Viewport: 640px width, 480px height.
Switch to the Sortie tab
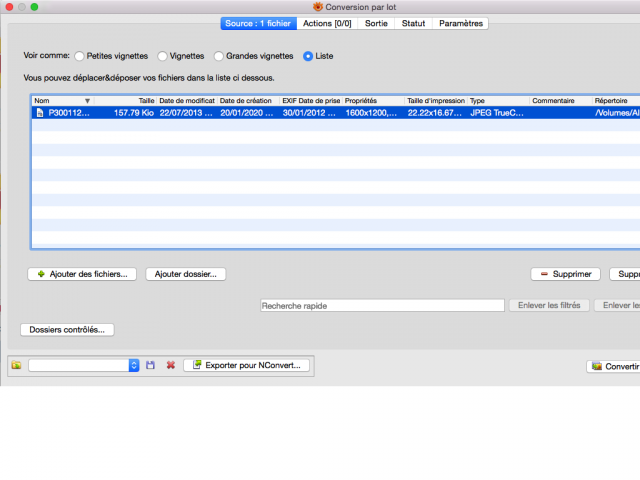point(376,23)
